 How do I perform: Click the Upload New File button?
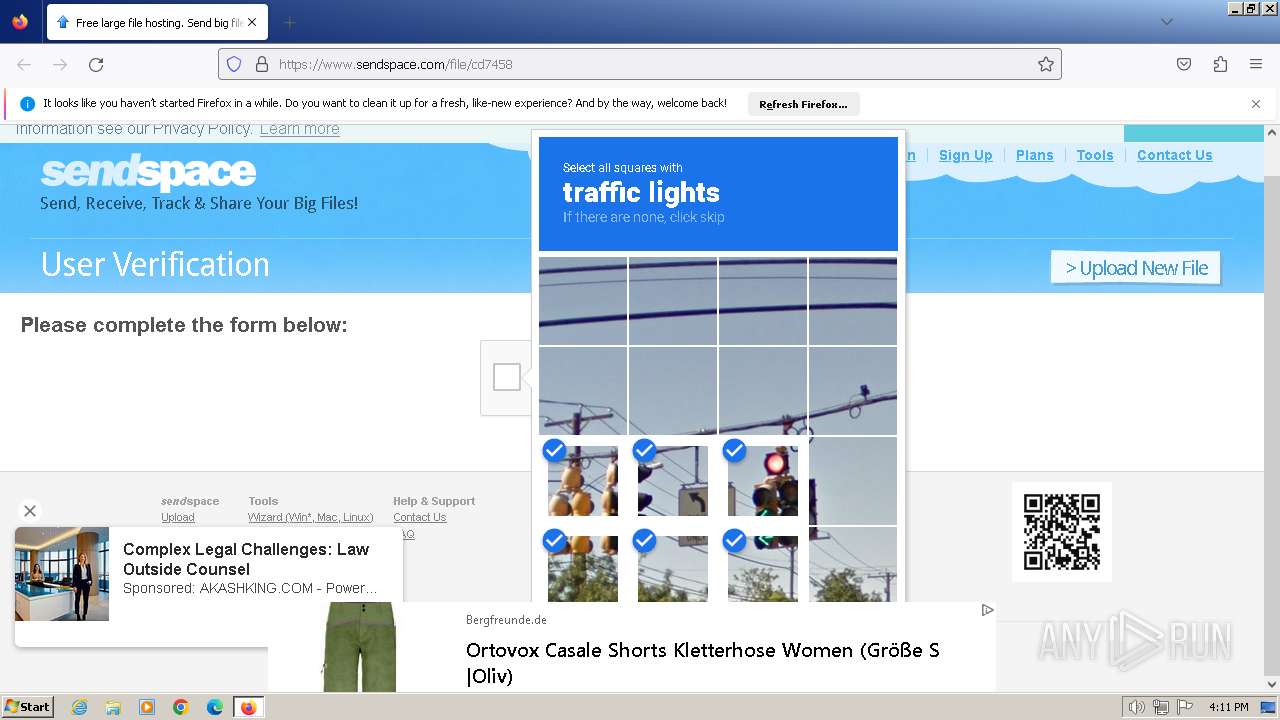click(1136, 268)
